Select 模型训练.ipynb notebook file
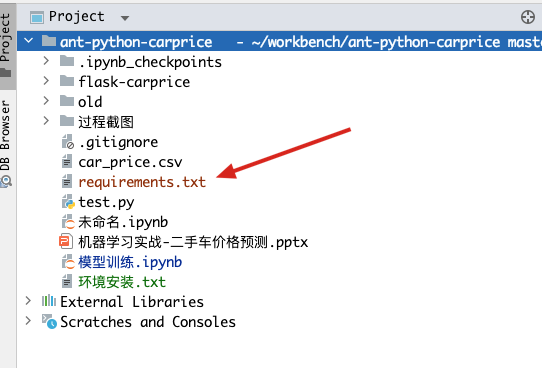 tap(130, 262)
